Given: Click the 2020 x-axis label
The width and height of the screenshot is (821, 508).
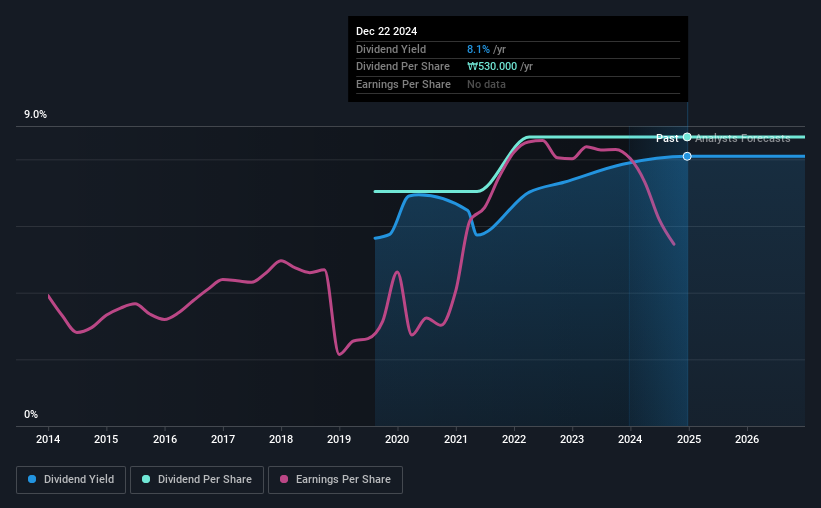Looking at the screenshot, I should [x=397, y=439].
